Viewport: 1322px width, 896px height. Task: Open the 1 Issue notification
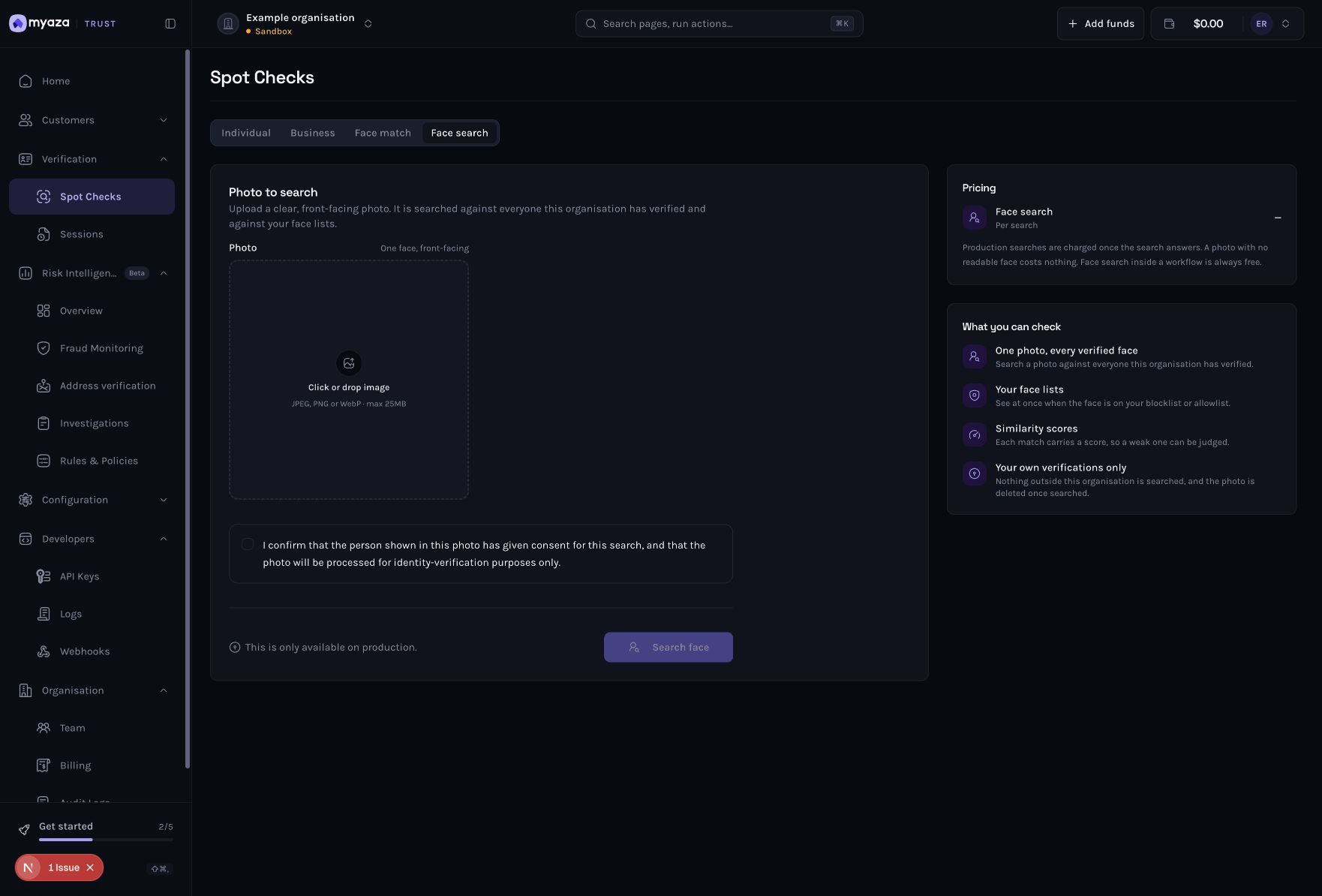coord(64,867)
